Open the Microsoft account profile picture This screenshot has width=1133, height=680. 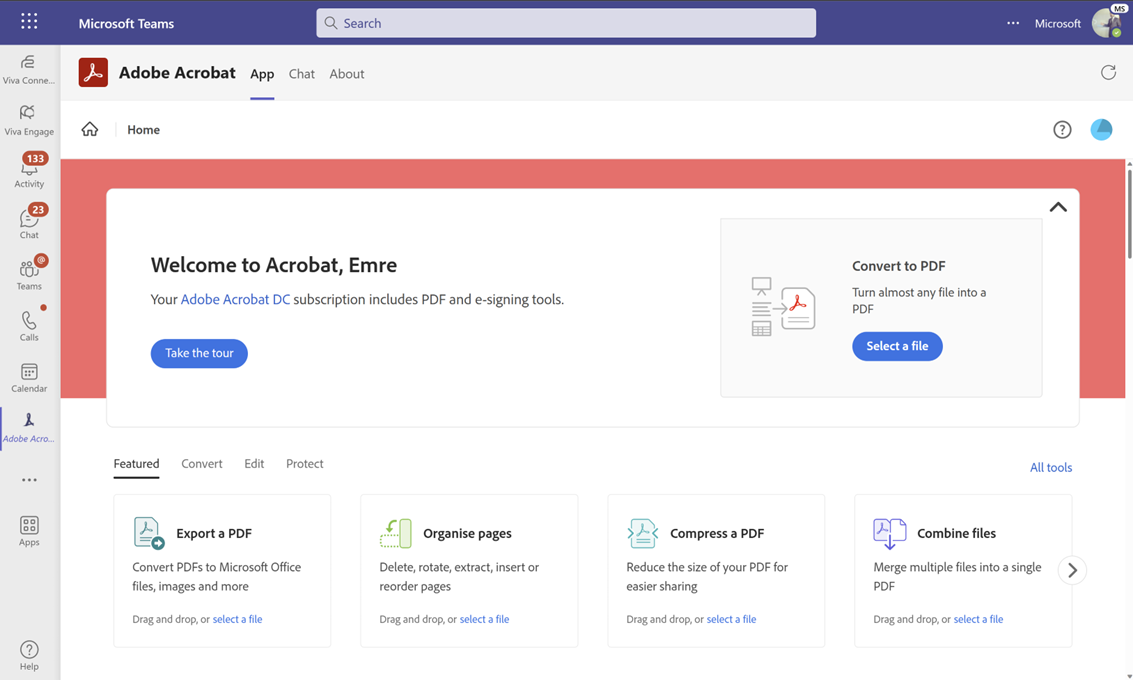point(1107,22)
